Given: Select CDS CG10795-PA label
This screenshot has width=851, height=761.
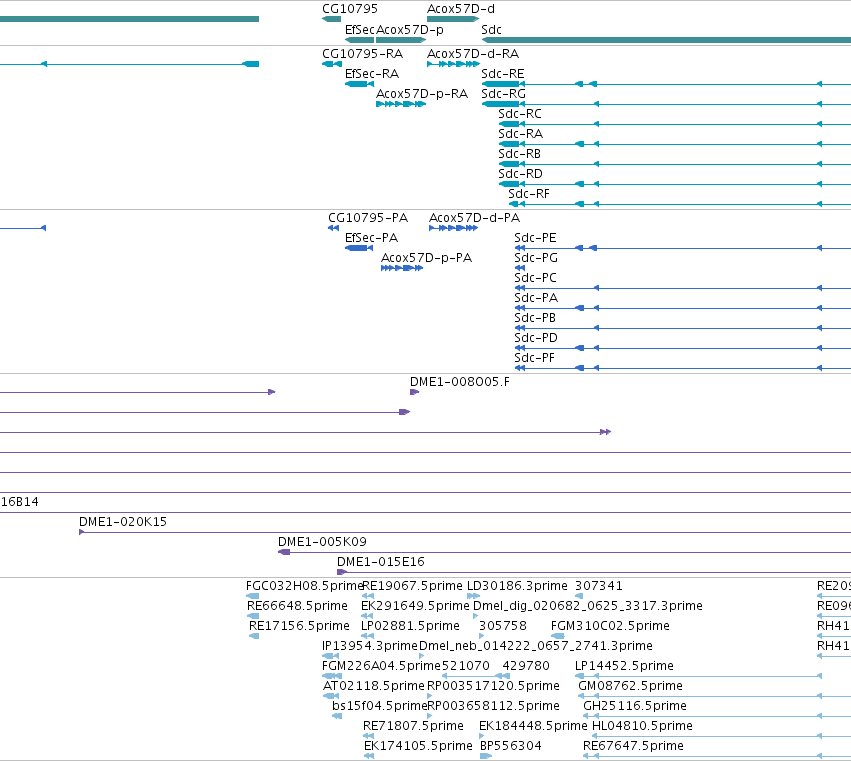Looking at the screenshot, I should click(x=368, y=218).
